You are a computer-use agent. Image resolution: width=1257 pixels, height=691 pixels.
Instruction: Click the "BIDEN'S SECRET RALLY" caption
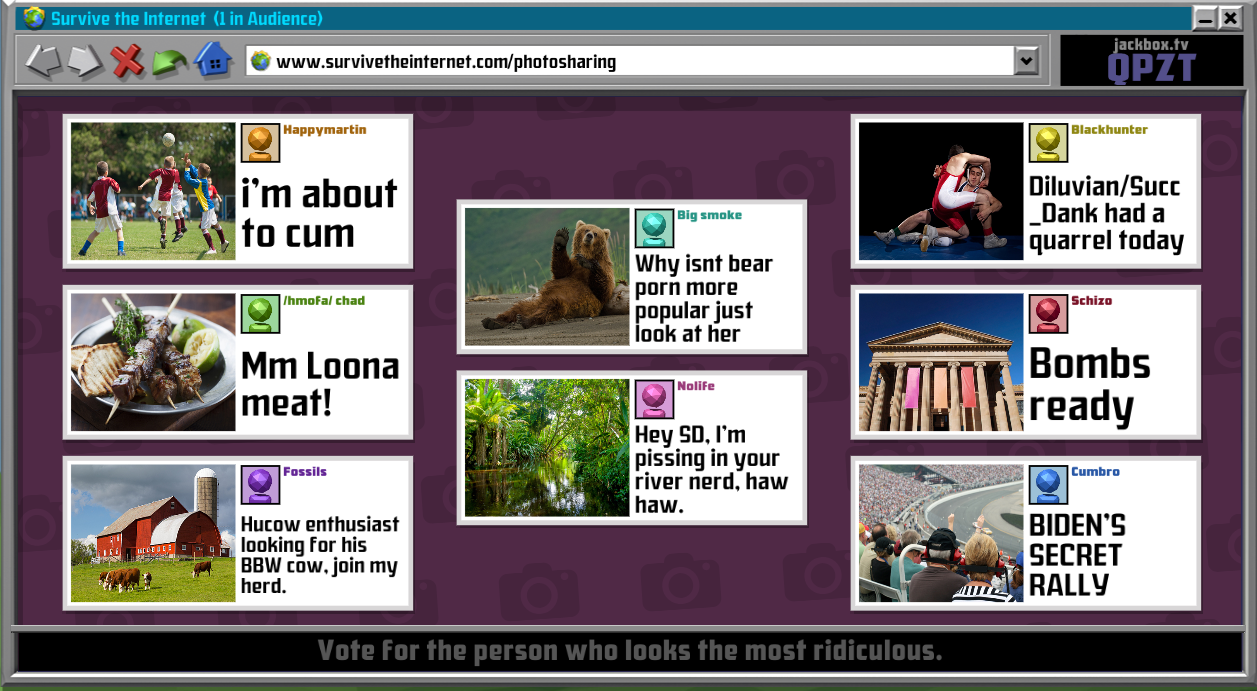[1078, 555]
